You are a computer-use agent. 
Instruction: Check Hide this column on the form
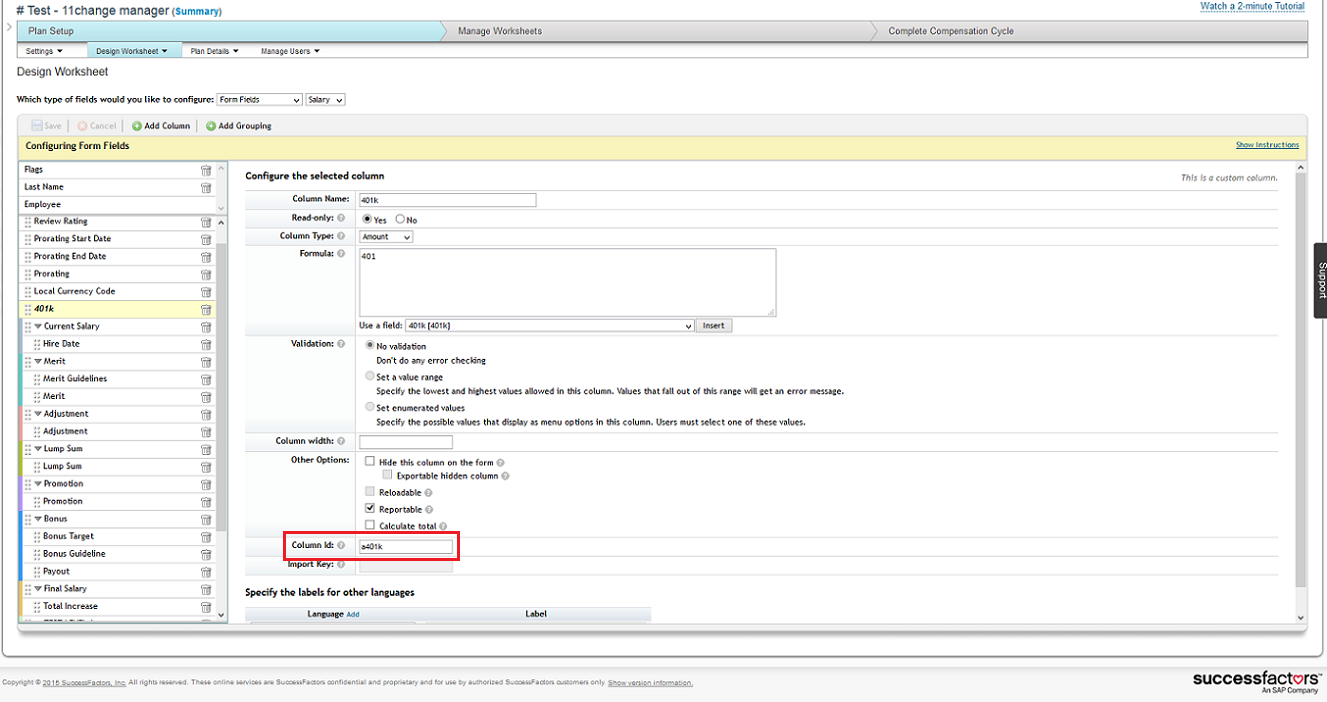370,462
